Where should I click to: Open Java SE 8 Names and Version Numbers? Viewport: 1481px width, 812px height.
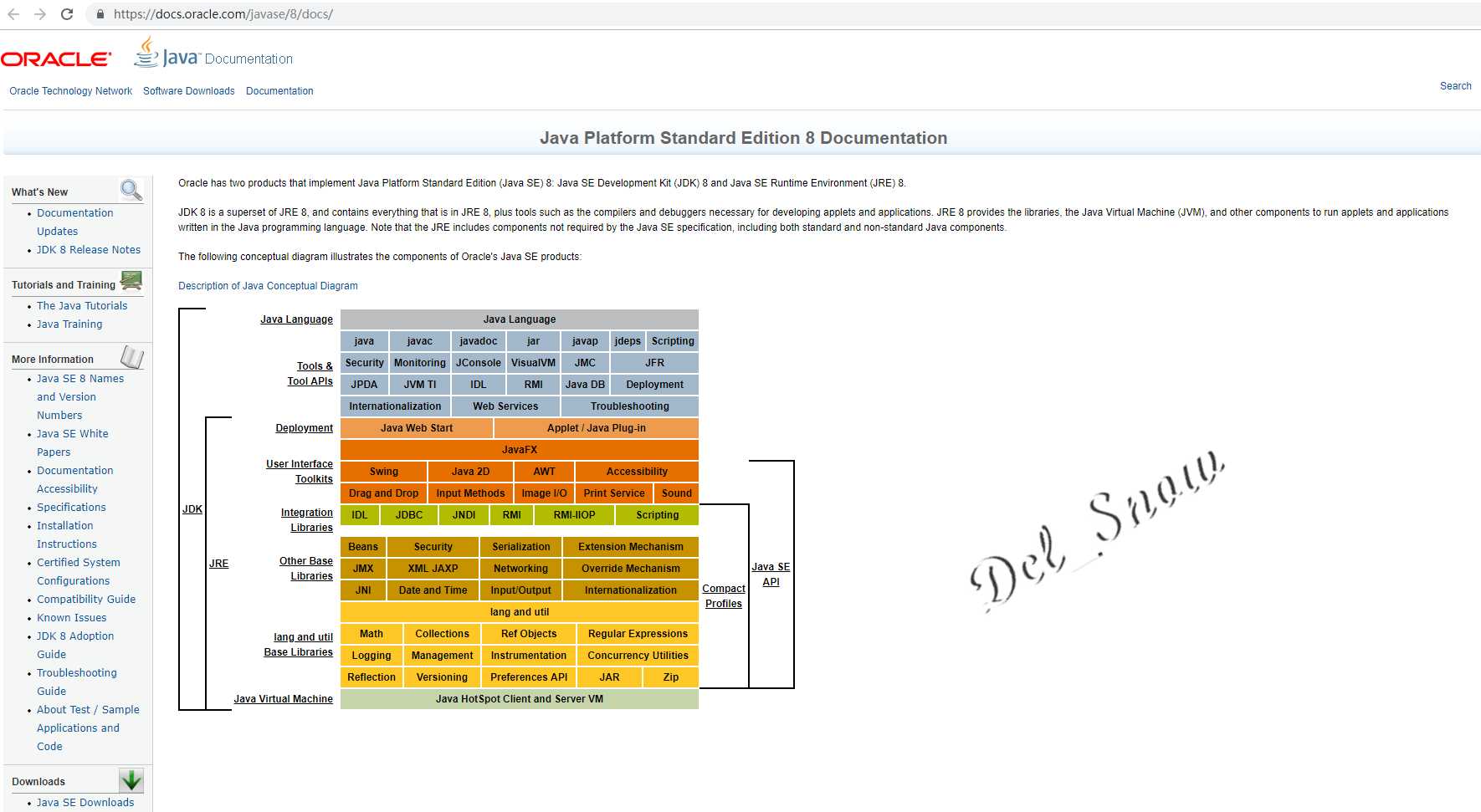80,397
